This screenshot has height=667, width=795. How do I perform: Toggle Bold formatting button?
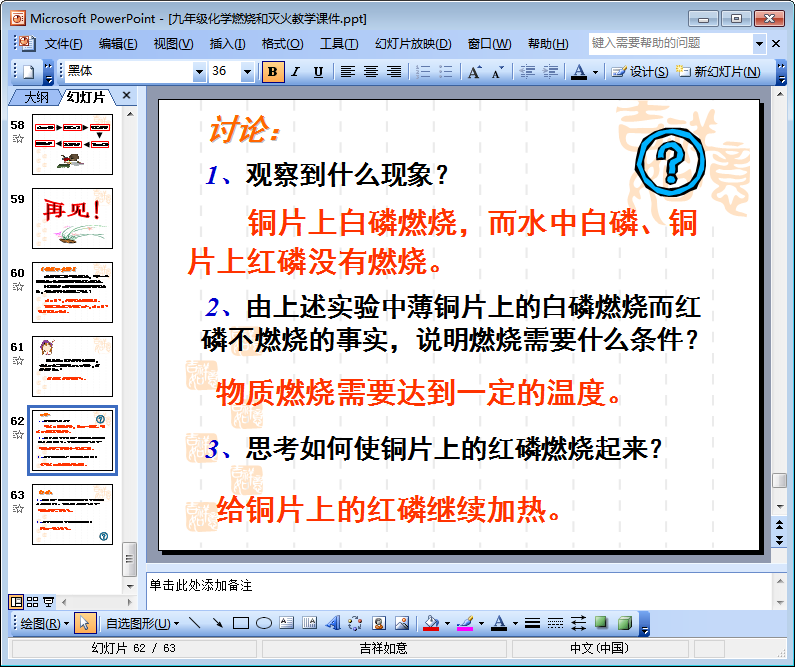(x=272, y=72)
